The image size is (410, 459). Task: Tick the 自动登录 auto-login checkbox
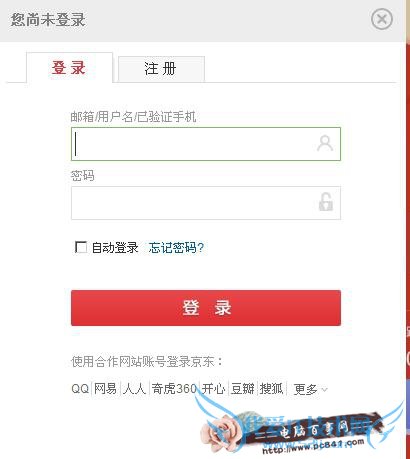pyautogui.click(x=81, y=247)
